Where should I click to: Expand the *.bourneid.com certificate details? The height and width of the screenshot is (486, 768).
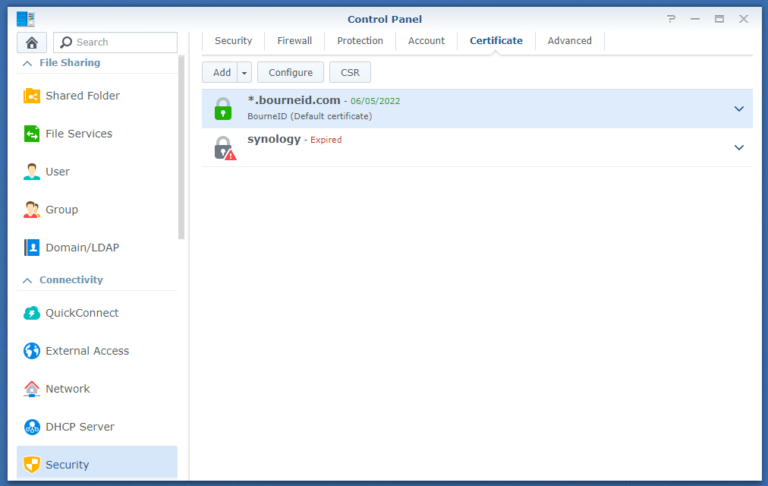739,109
